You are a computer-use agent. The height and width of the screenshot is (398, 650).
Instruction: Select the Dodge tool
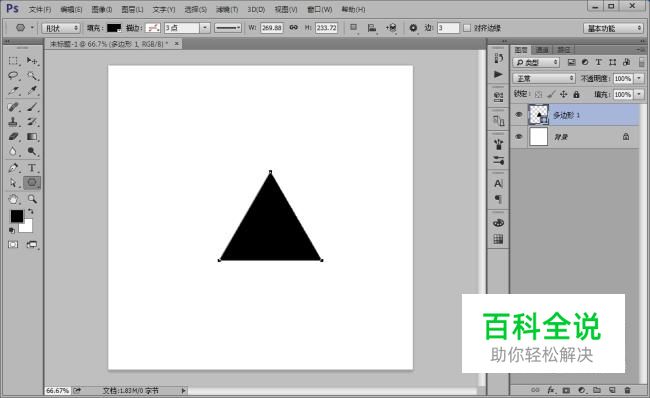click(x=32, y=151)
